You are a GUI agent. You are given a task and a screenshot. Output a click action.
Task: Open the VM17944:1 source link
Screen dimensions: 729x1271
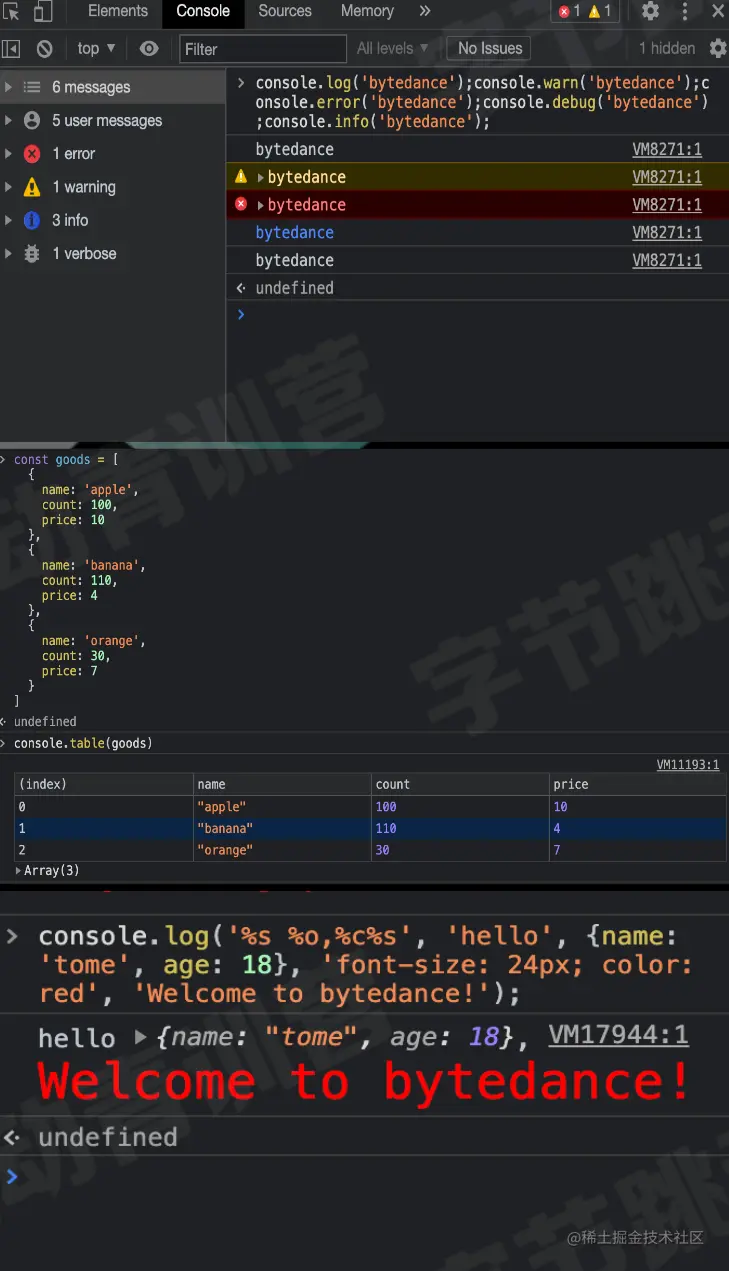[x=619, y=1035]
